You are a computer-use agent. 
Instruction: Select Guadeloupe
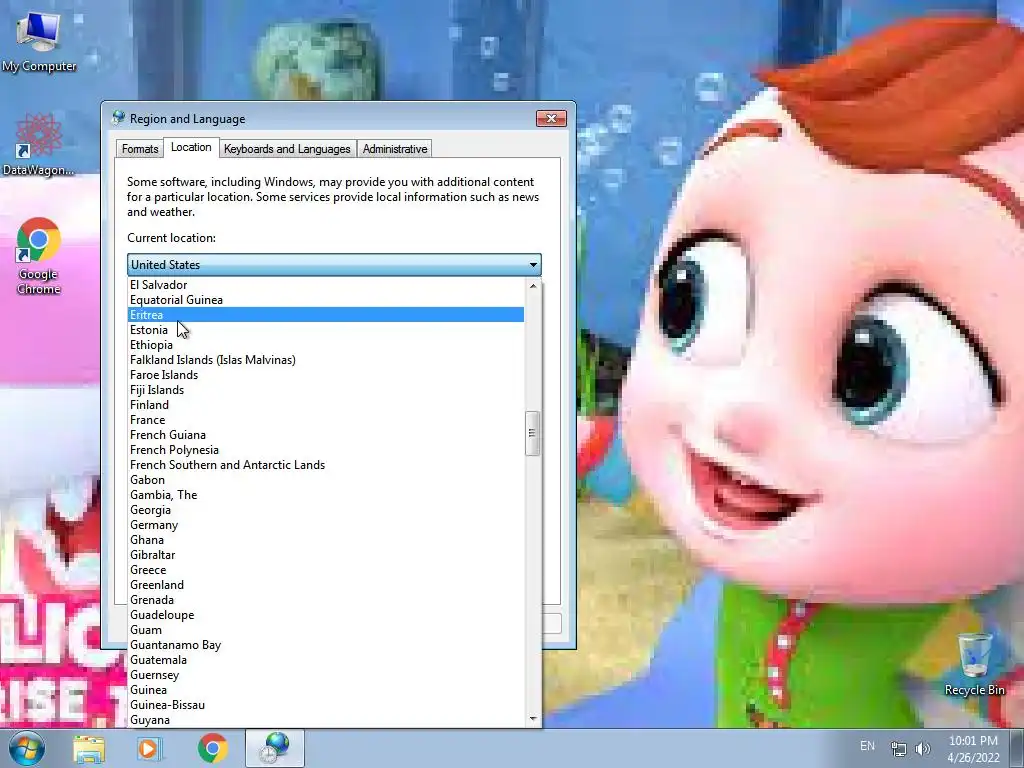(x=326, y=615)
